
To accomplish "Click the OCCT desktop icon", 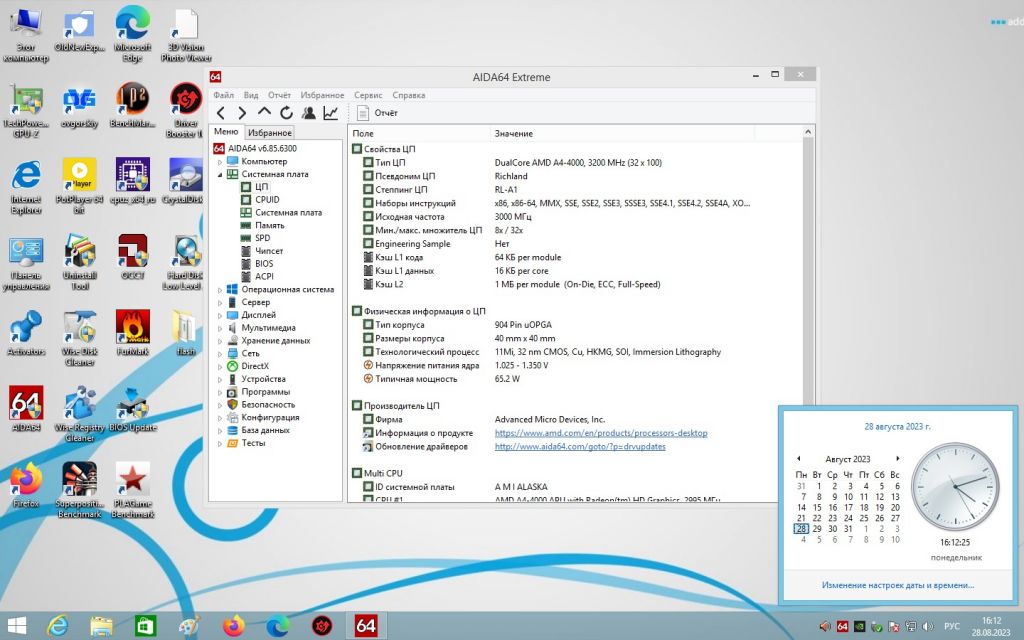I will coord(133,257).
